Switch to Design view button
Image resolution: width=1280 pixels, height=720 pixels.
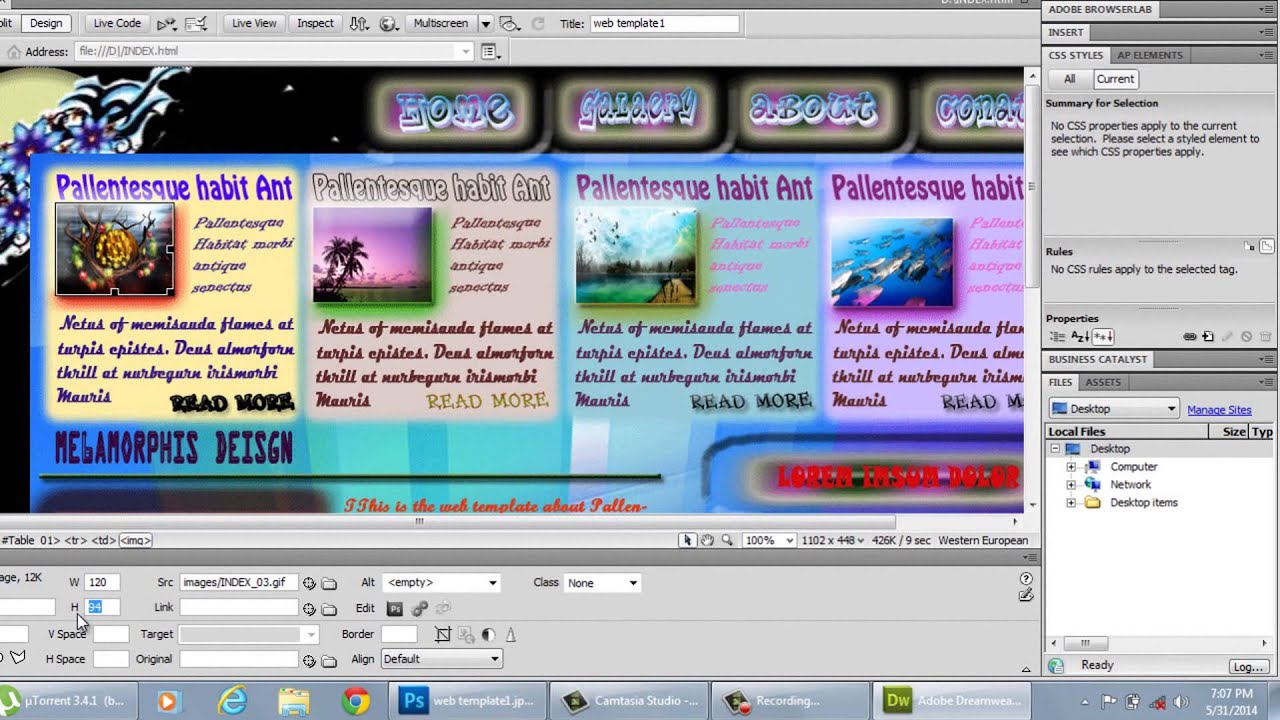click(x=46, y=23)
